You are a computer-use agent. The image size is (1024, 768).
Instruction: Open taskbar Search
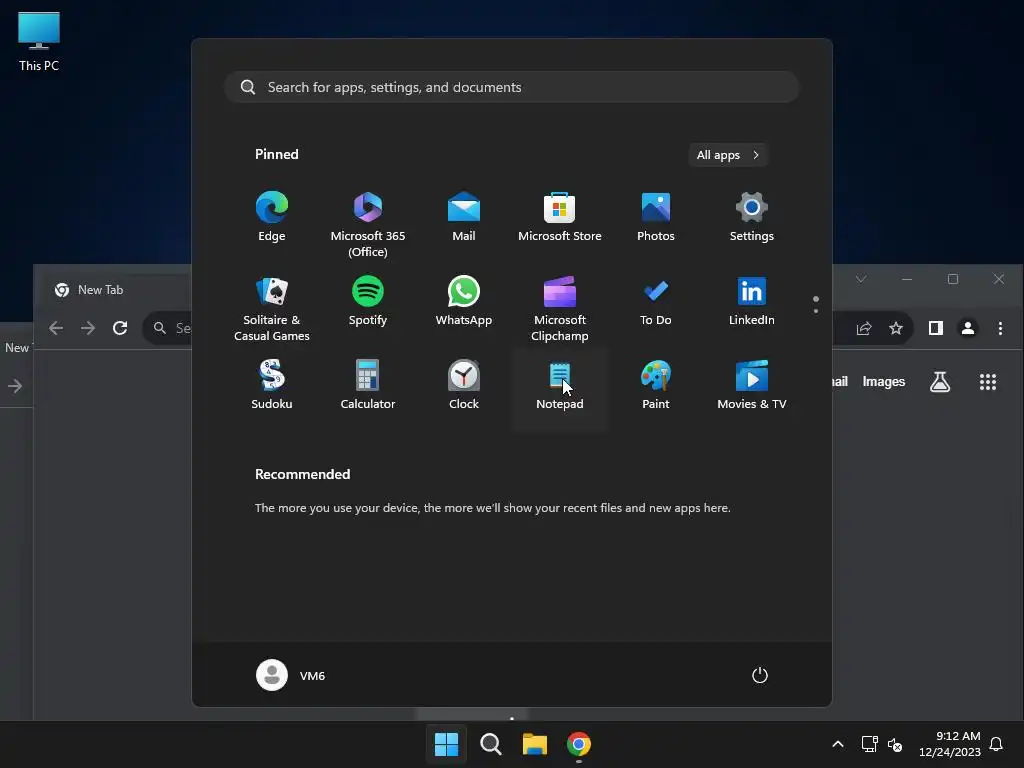tap(490, 744)
